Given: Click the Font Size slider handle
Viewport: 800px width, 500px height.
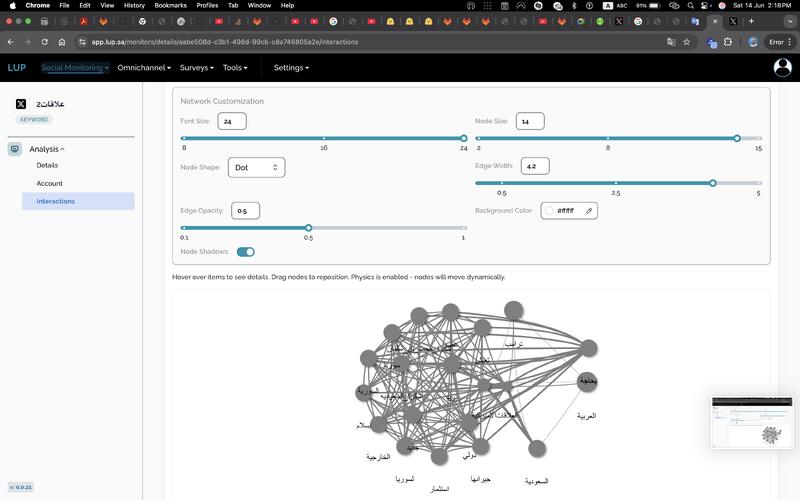Looking at the screenshot, I should coord(463,138).
